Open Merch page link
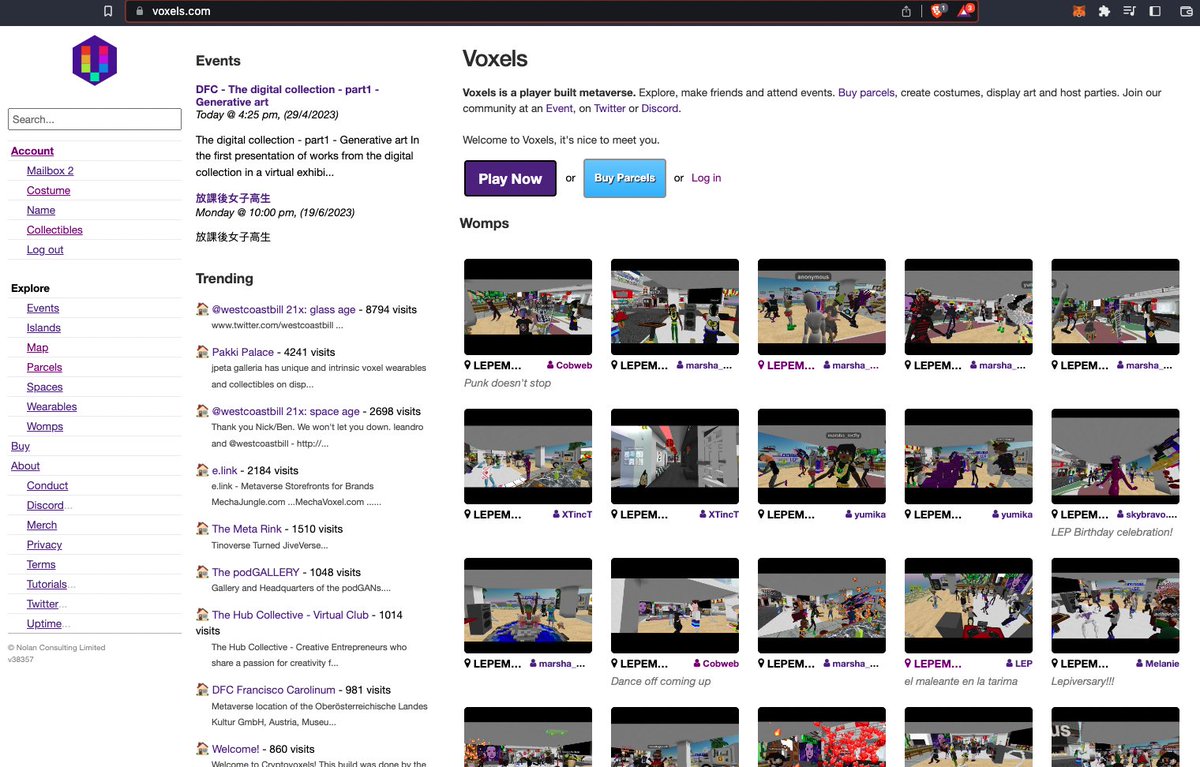The height and width of the screenshot is (767, 1200). click(x=42, y=525)
